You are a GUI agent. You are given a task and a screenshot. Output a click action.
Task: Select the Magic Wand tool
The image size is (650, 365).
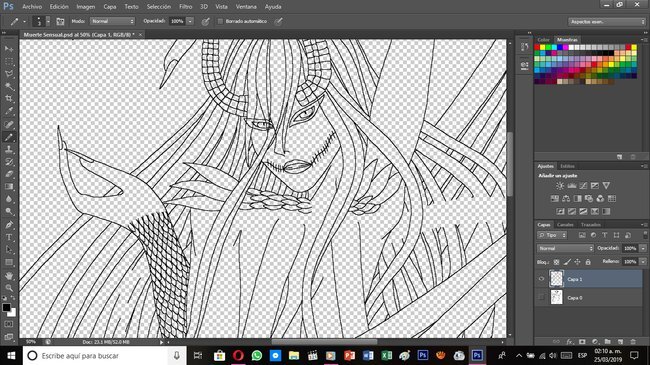pos(9,86)
